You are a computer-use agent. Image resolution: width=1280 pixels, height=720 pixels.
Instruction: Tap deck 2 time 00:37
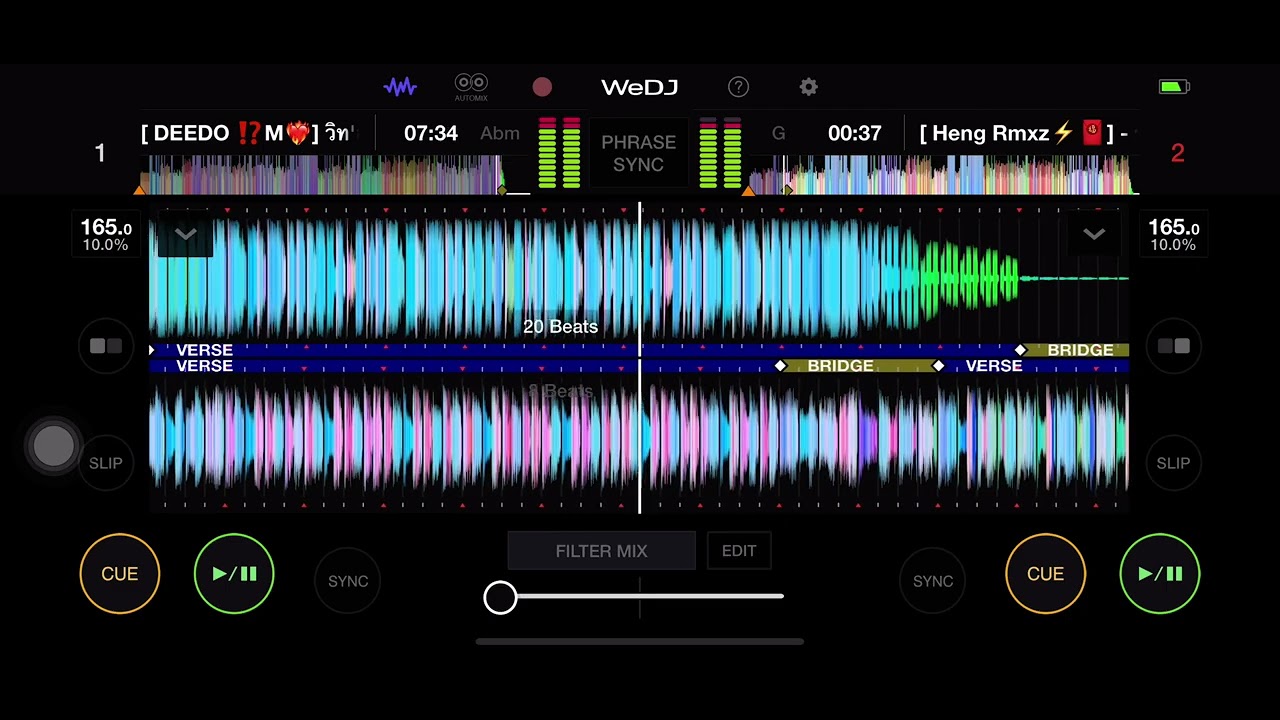point(854,133)
